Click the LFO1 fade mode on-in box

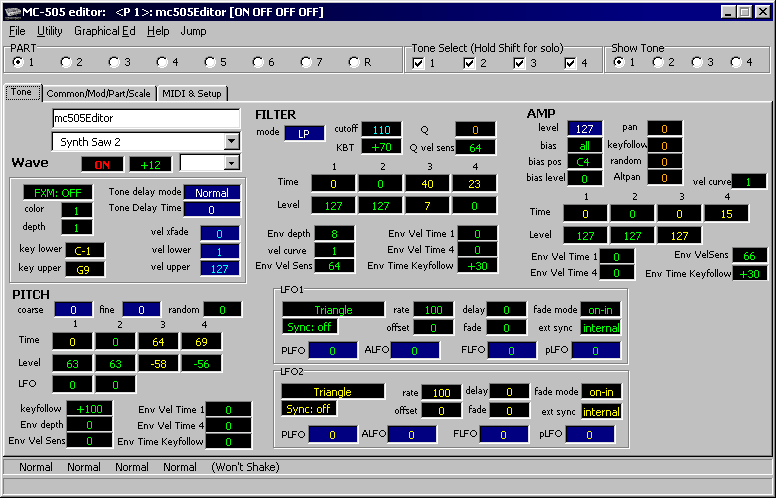(x=600, y=310)
